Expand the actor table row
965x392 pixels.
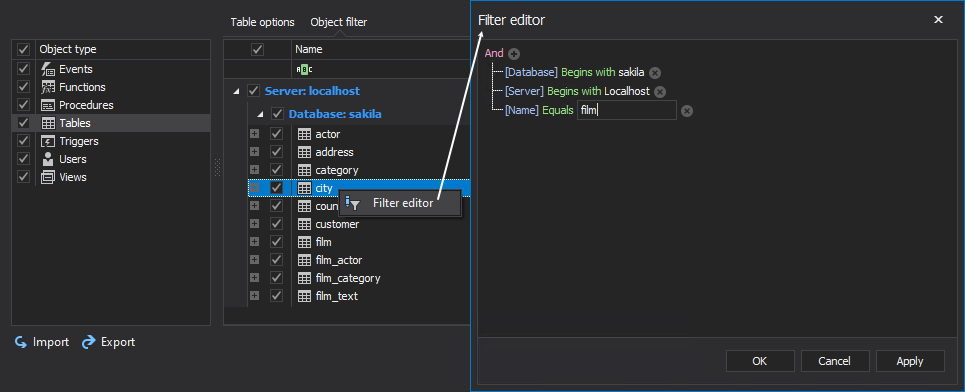click(x=254, y=134)
